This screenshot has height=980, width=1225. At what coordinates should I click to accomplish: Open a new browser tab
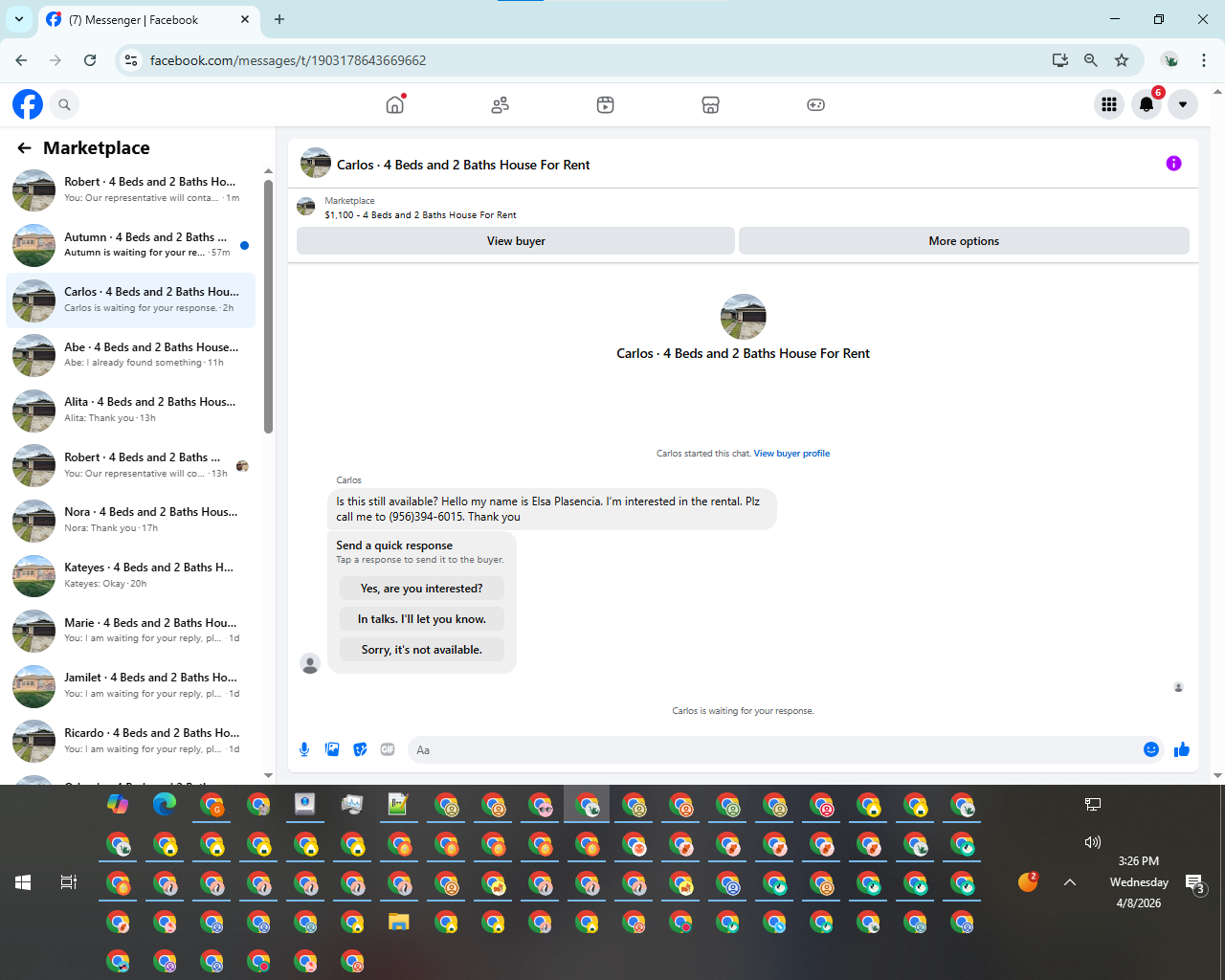(279, 19)
